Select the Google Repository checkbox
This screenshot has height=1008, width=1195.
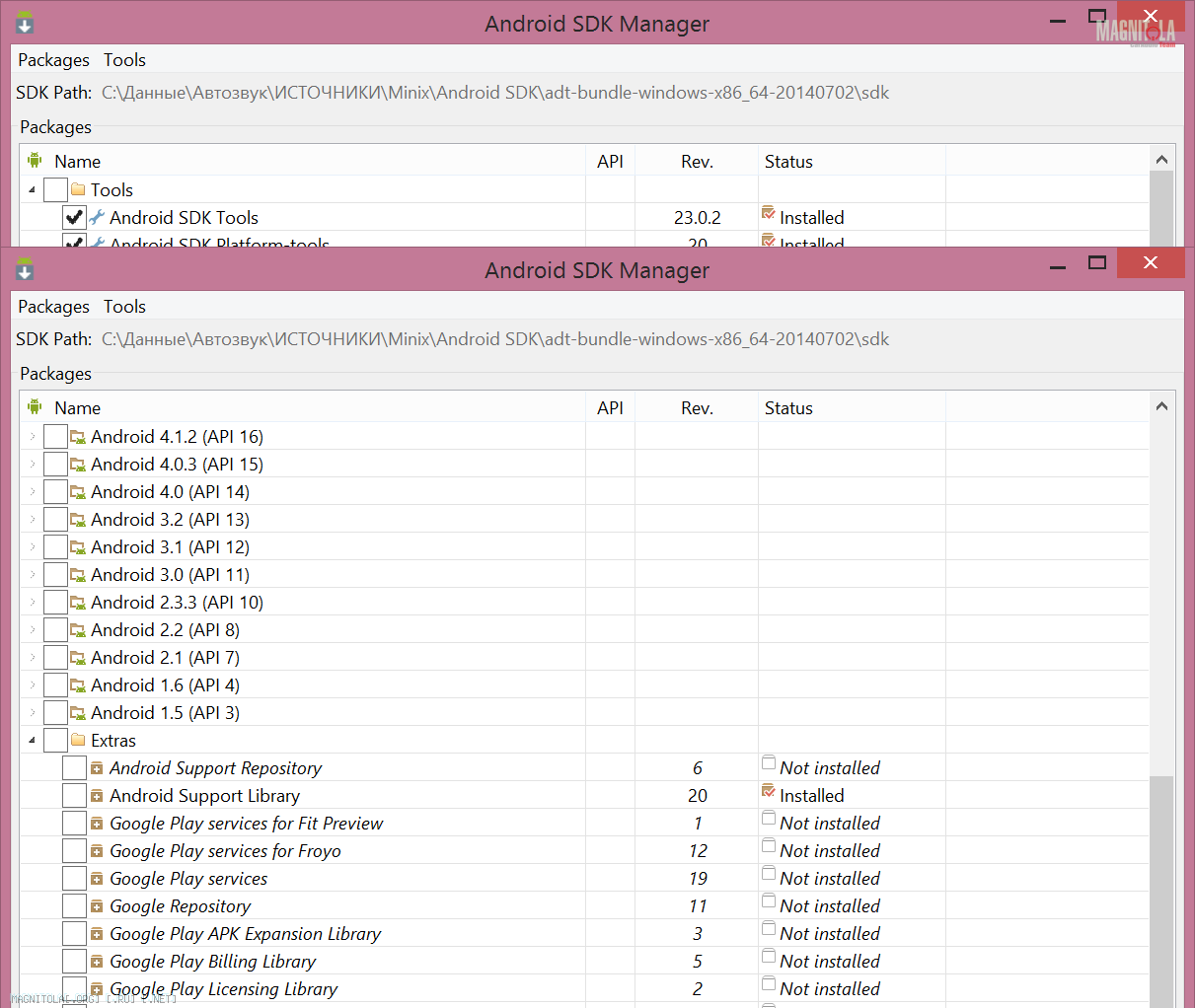point(74,906)
